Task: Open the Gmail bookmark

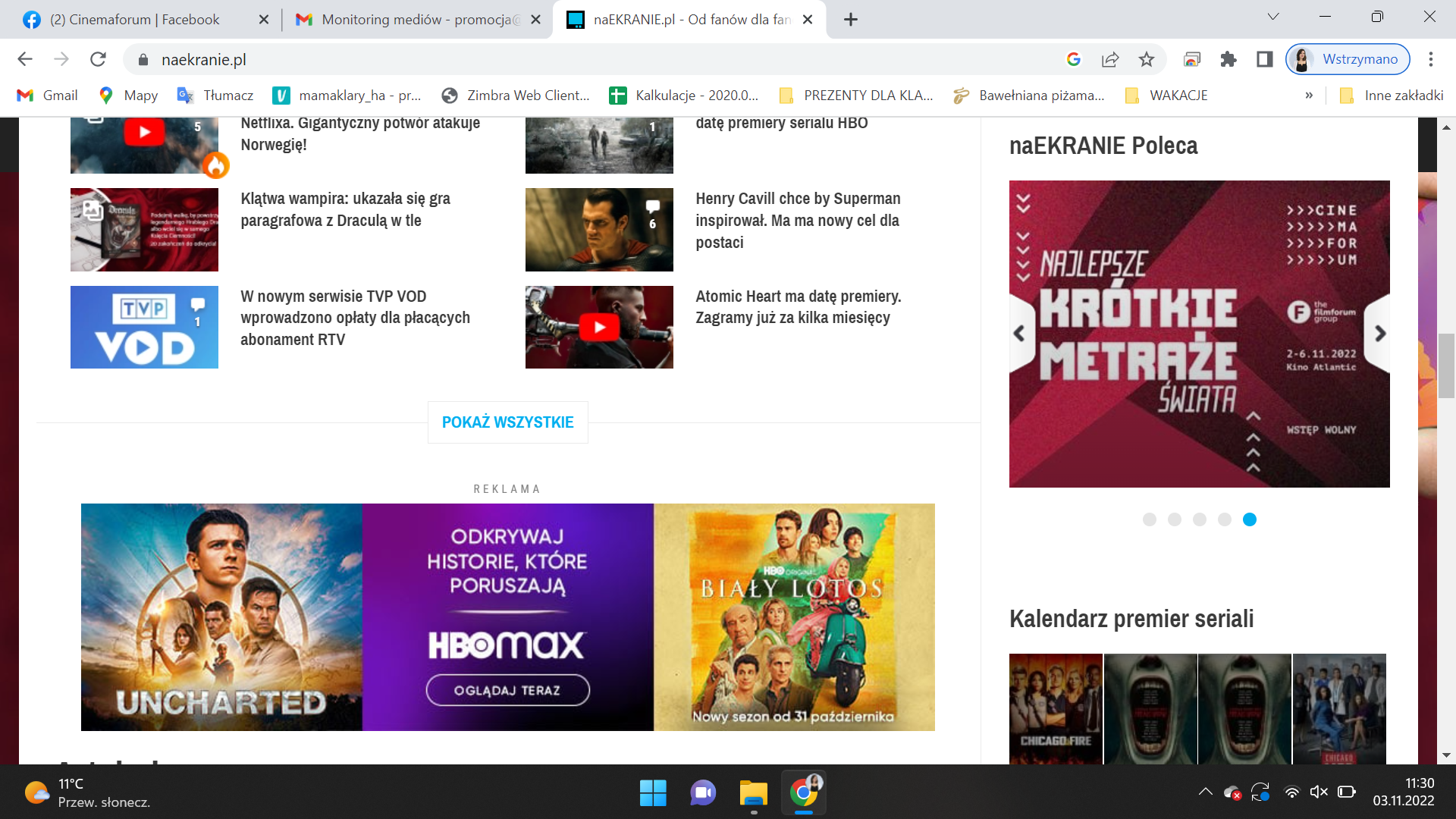Action: tap(48, 96)
